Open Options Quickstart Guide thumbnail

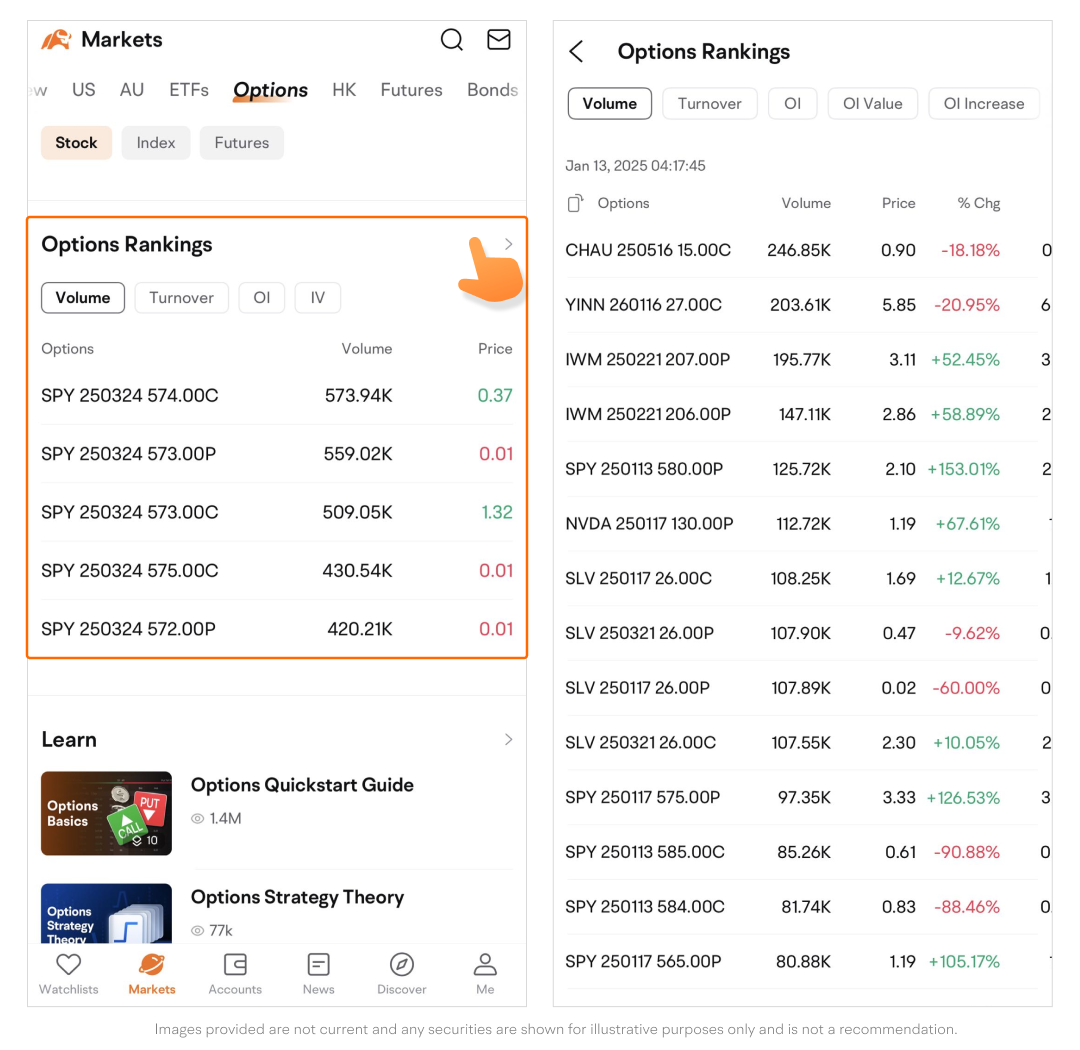pyautogui.click(x=106, y=813)
